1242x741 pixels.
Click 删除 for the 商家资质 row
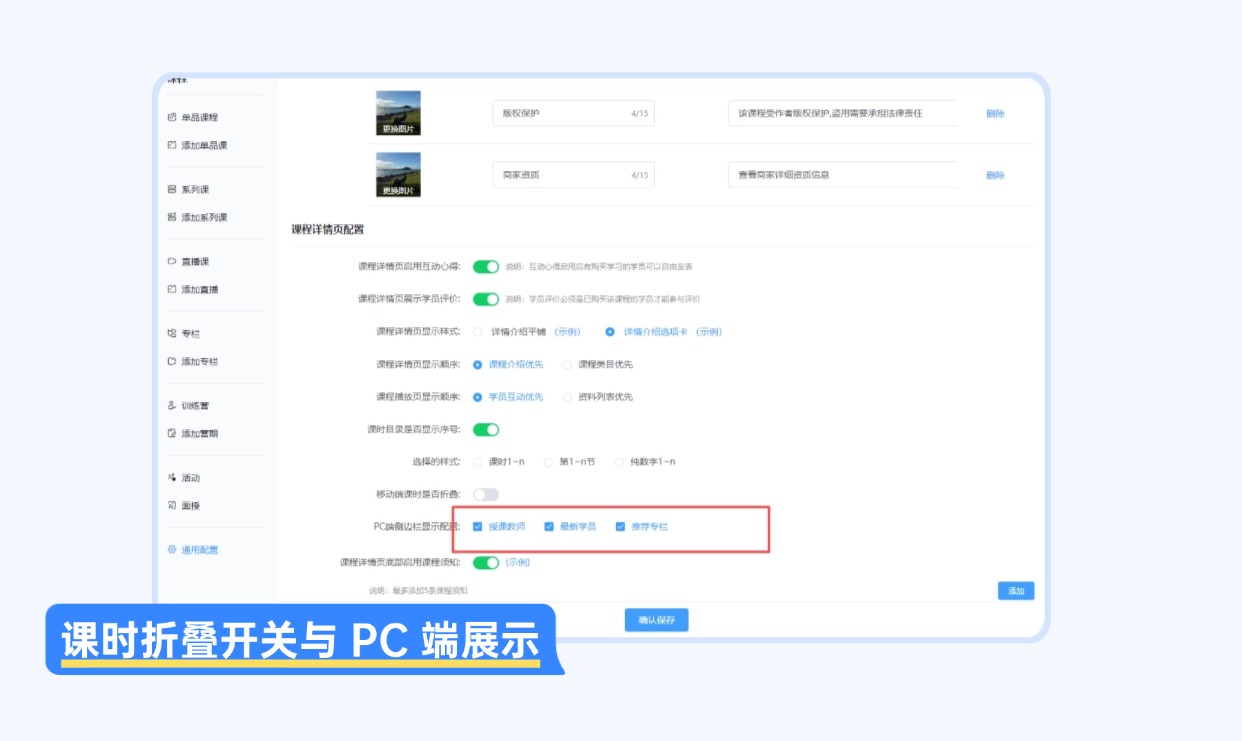tap(995, 176)
